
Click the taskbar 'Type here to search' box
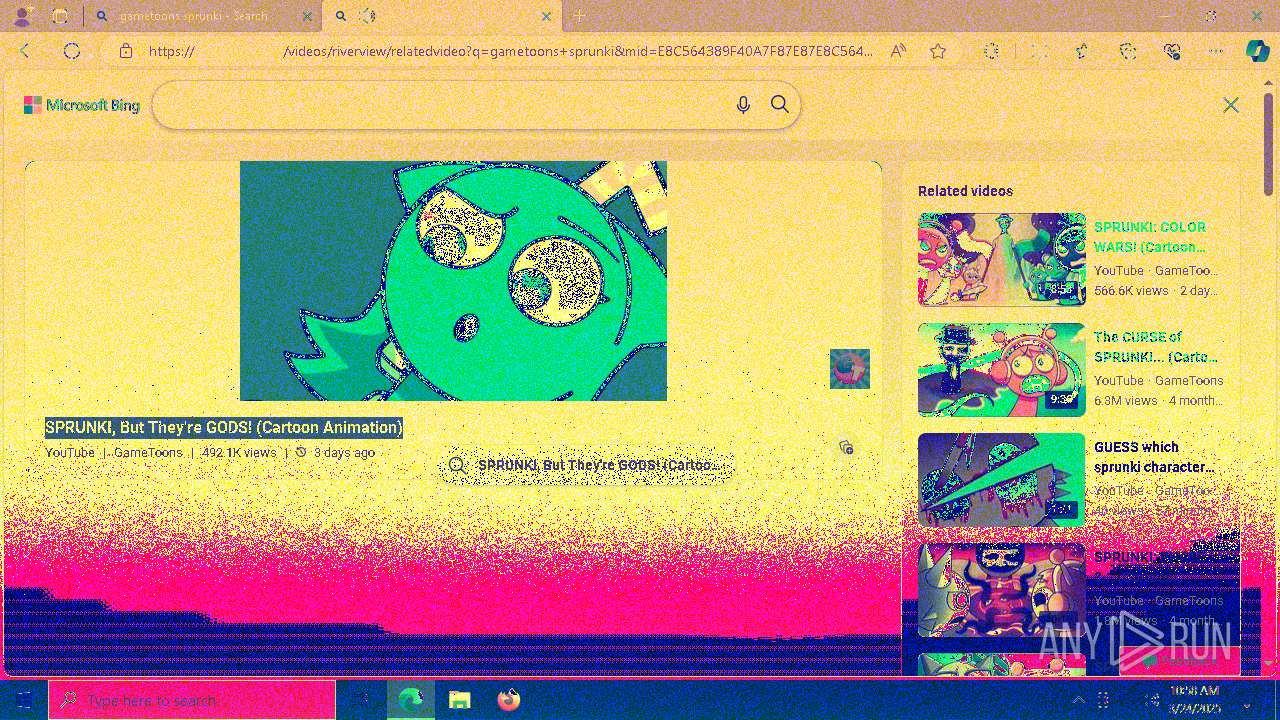(x=192, y=701)
